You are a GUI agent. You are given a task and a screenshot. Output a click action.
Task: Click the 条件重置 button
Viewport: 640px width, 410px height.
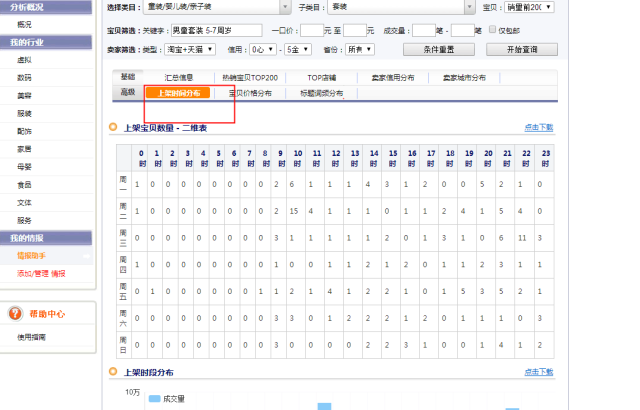coord(439,49)
